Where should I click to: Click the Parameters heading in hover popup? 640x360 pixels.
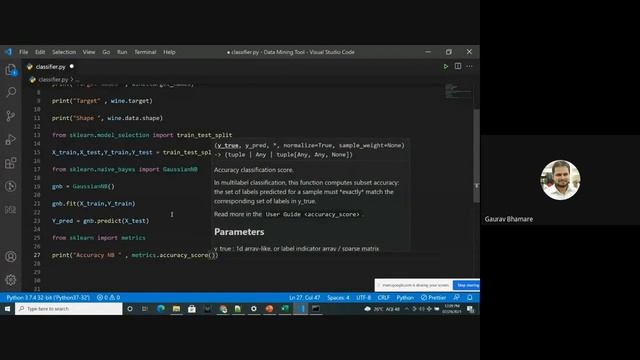click(239, 232)
